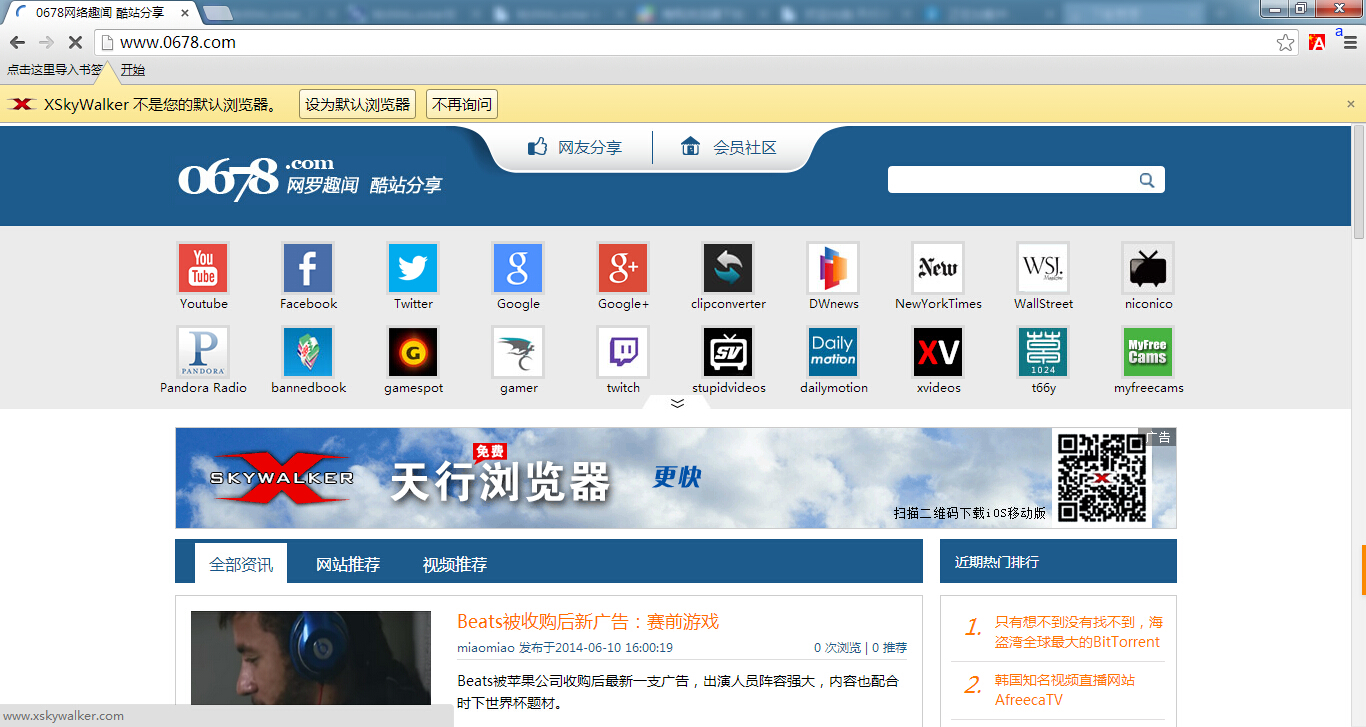The width and height of the screenshot is (1366, 727).
Task: Select the 0678 browser tab
Action: tap(100, 12)
